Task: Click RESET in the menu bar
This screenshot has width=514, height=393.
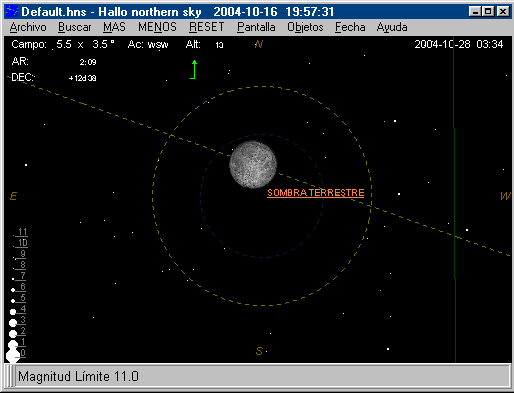Action: pyautogui.click(x=207, y=27)
